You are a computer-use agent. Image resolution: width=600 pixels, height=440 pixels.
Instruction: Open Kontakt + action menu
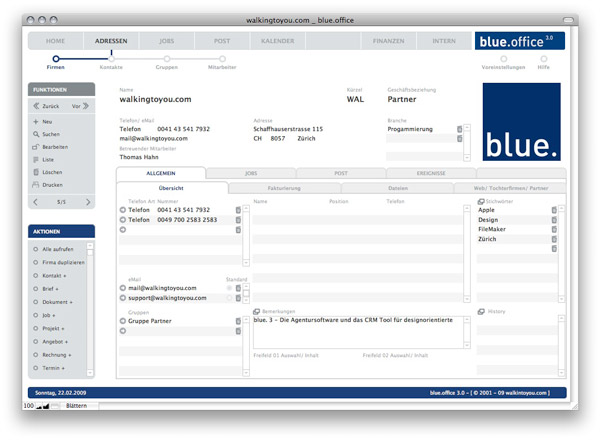click(49, 276)
